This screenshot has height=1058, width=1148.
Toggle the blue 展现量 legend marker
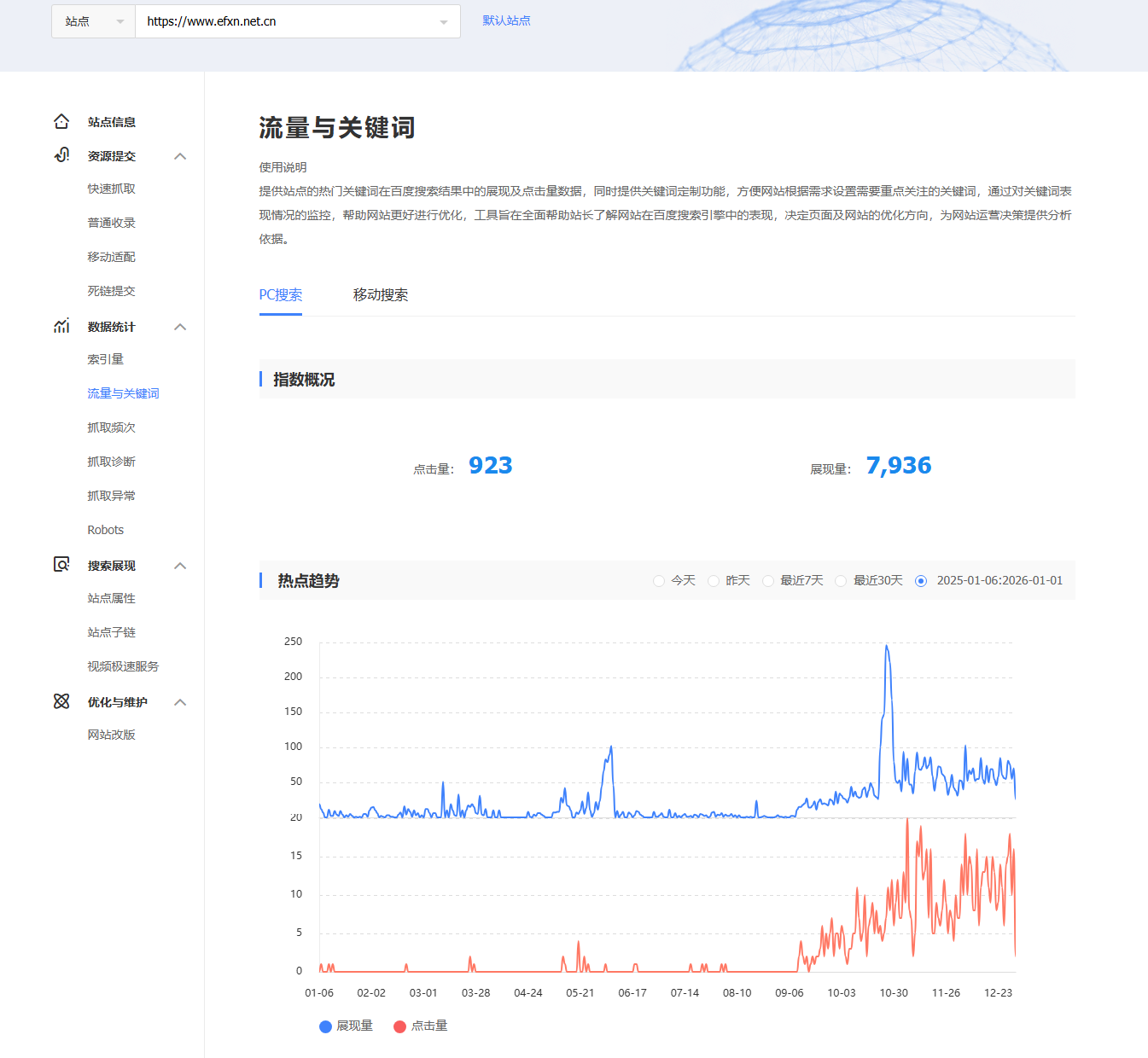[x=325, y=1026]
